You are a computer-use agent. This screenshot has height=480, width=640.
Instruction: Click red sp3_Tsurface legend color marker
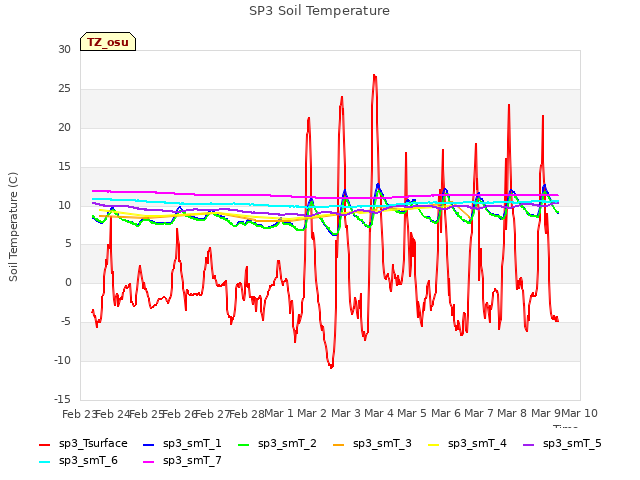coord(44,444)
